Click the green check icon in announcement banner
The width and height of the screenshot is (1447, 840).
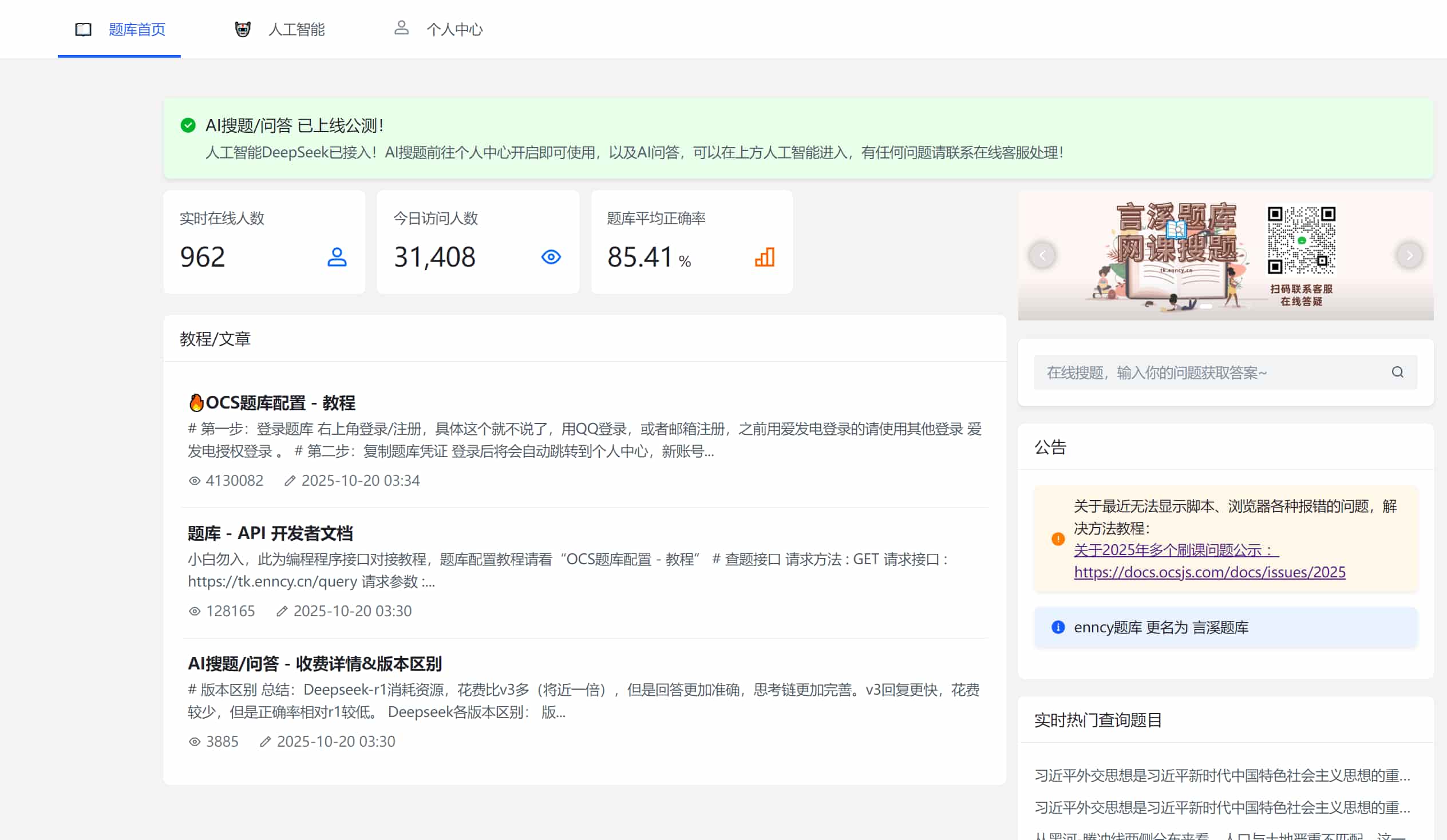[x=188, y=125]
